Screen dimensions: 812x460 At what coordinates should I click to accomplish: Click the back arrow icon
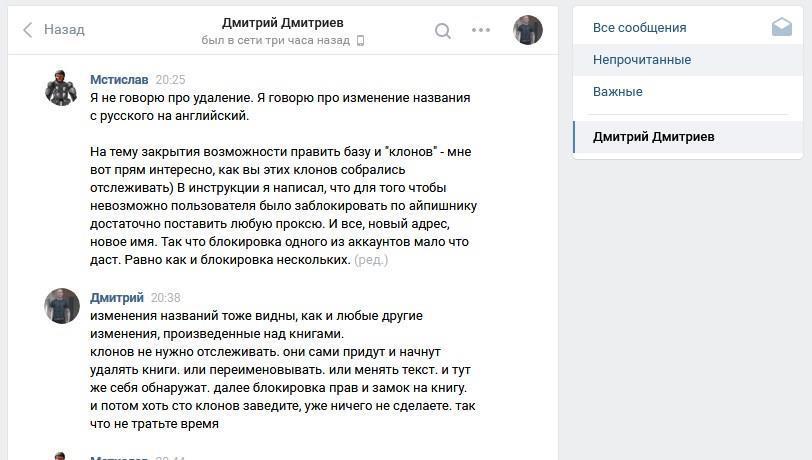click(27, 30)
